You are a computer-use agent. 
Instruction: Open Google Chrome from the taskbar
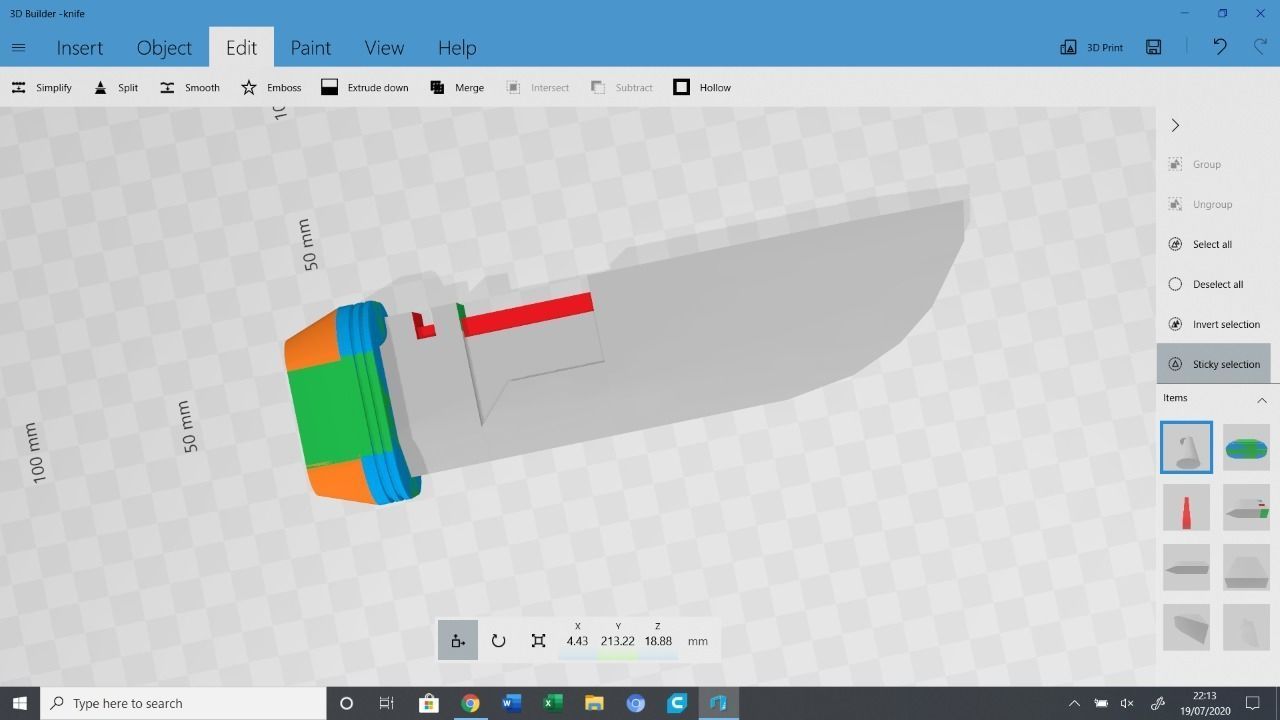point(470,703)
